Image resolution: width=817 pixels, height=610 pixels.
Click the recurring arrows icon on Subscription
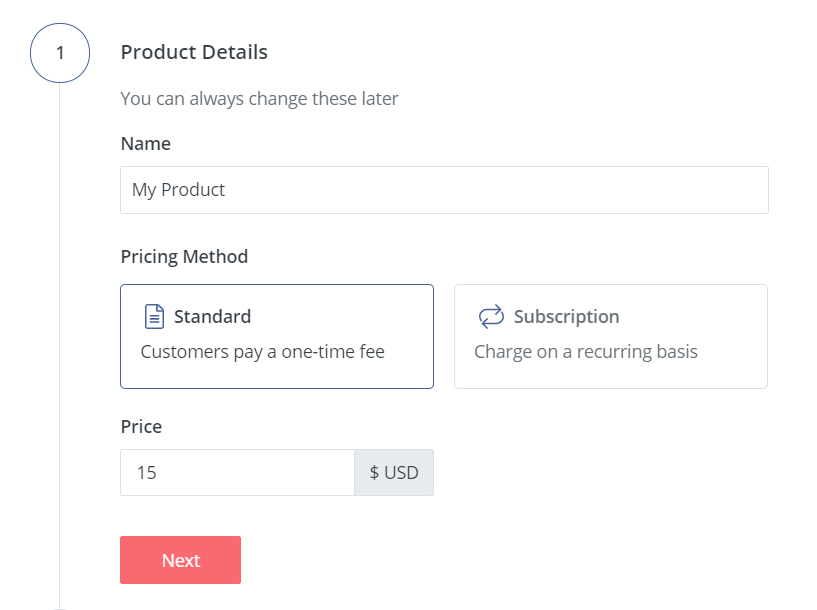pyautogui.click(x=491, y=317)
